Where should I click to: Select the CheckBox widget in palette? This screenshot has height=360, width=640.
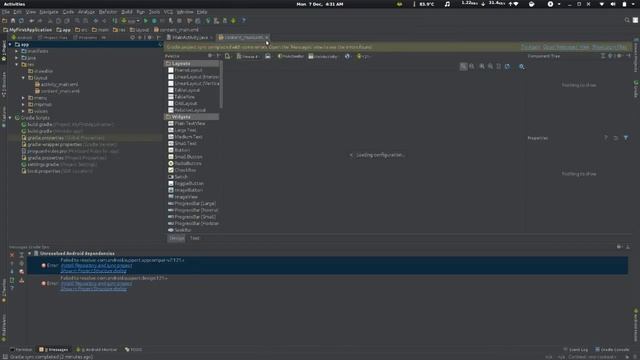click(x=182, y=170)
